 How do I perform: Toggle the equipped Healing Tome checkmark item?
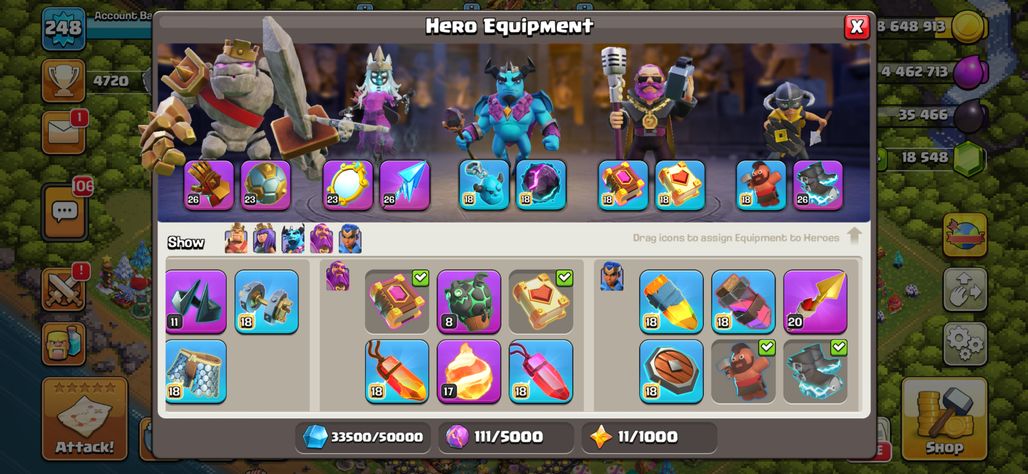541,302
